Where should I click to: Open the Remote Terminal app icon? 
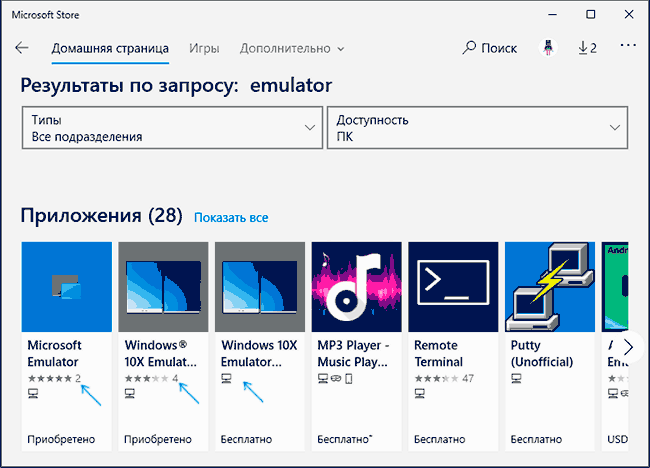[454, 286]
